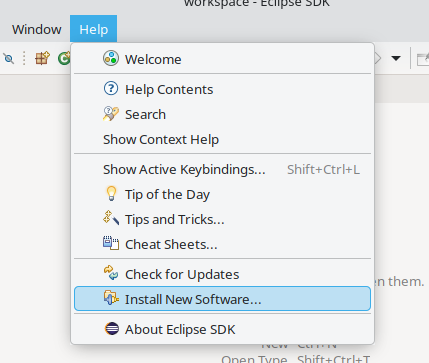Click the New Java Package toolbar icon
Viewport: 429px width, 363px height.
(42, 59)
